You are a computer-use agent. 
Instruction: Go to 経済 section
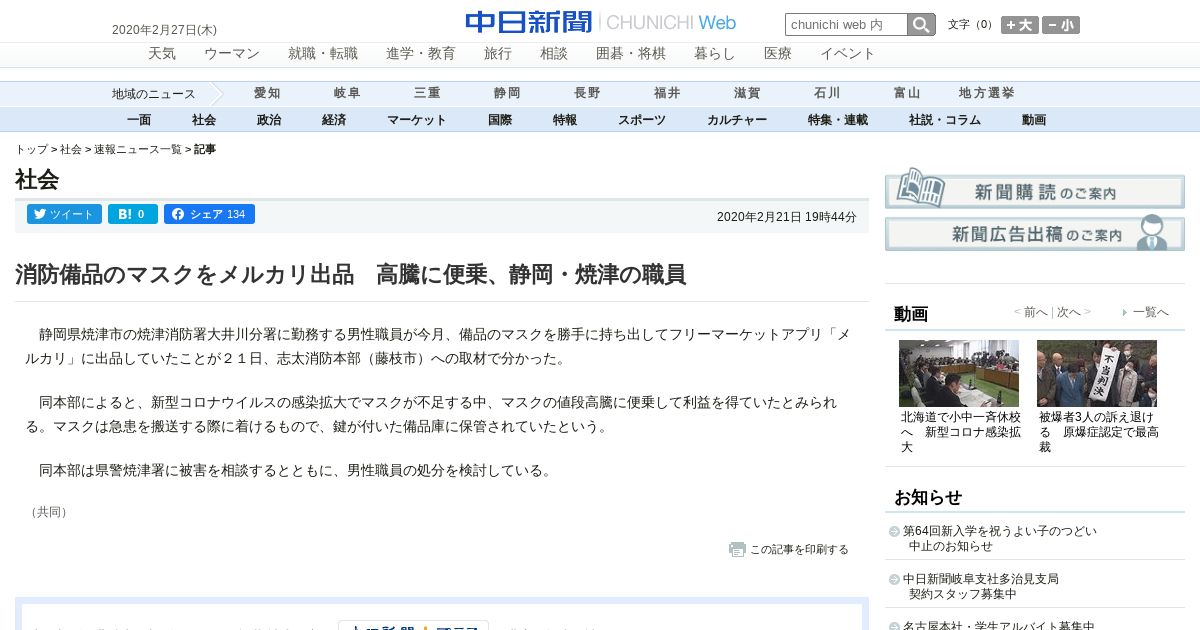click(334, 120)
